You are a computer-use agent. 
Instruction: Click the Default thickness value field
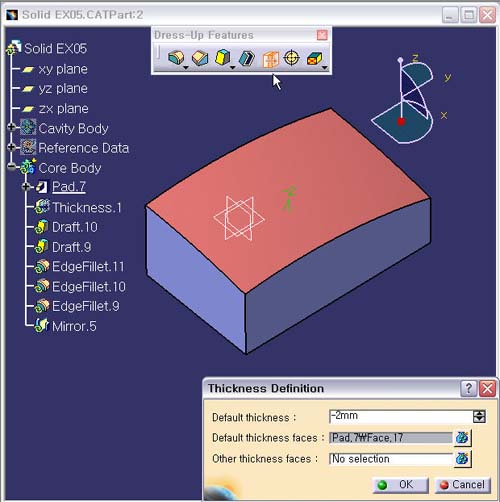401,416
